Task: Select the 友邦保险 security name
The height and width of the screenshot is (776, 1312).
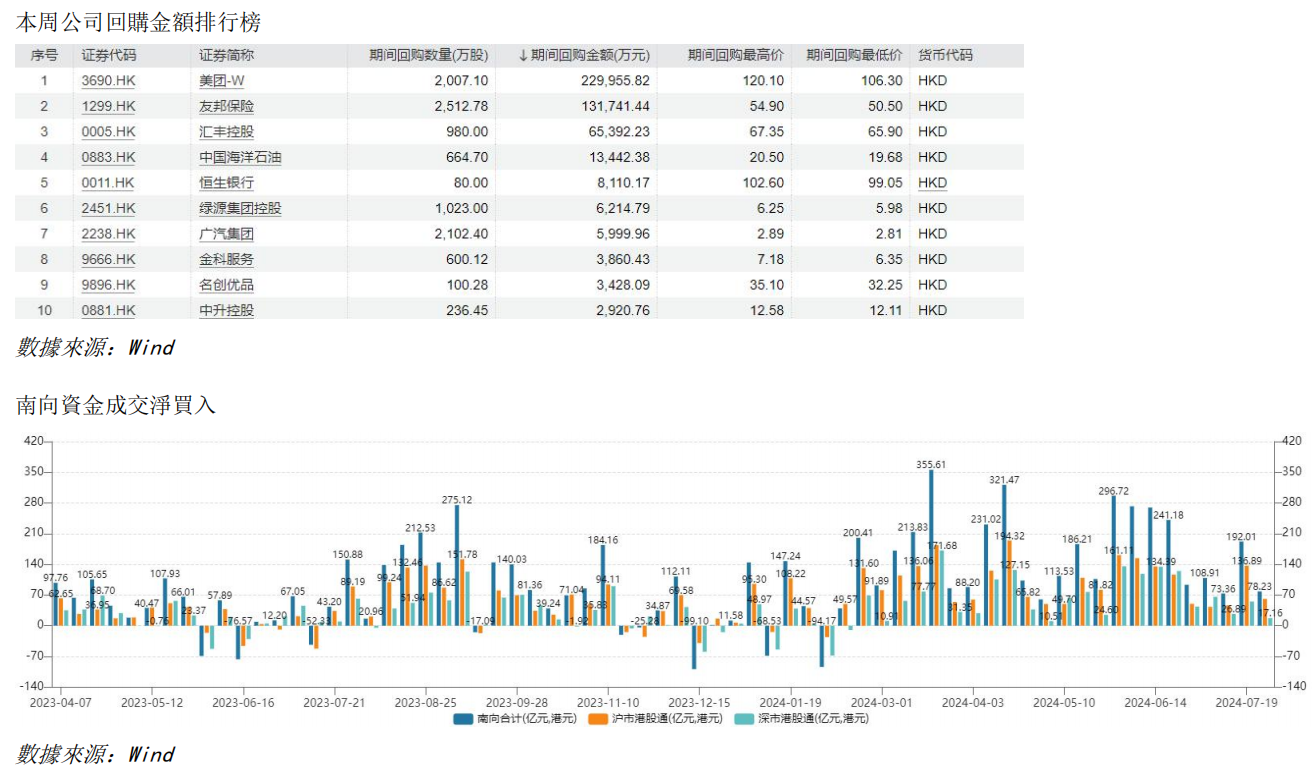Action: [x=227, y=106]
